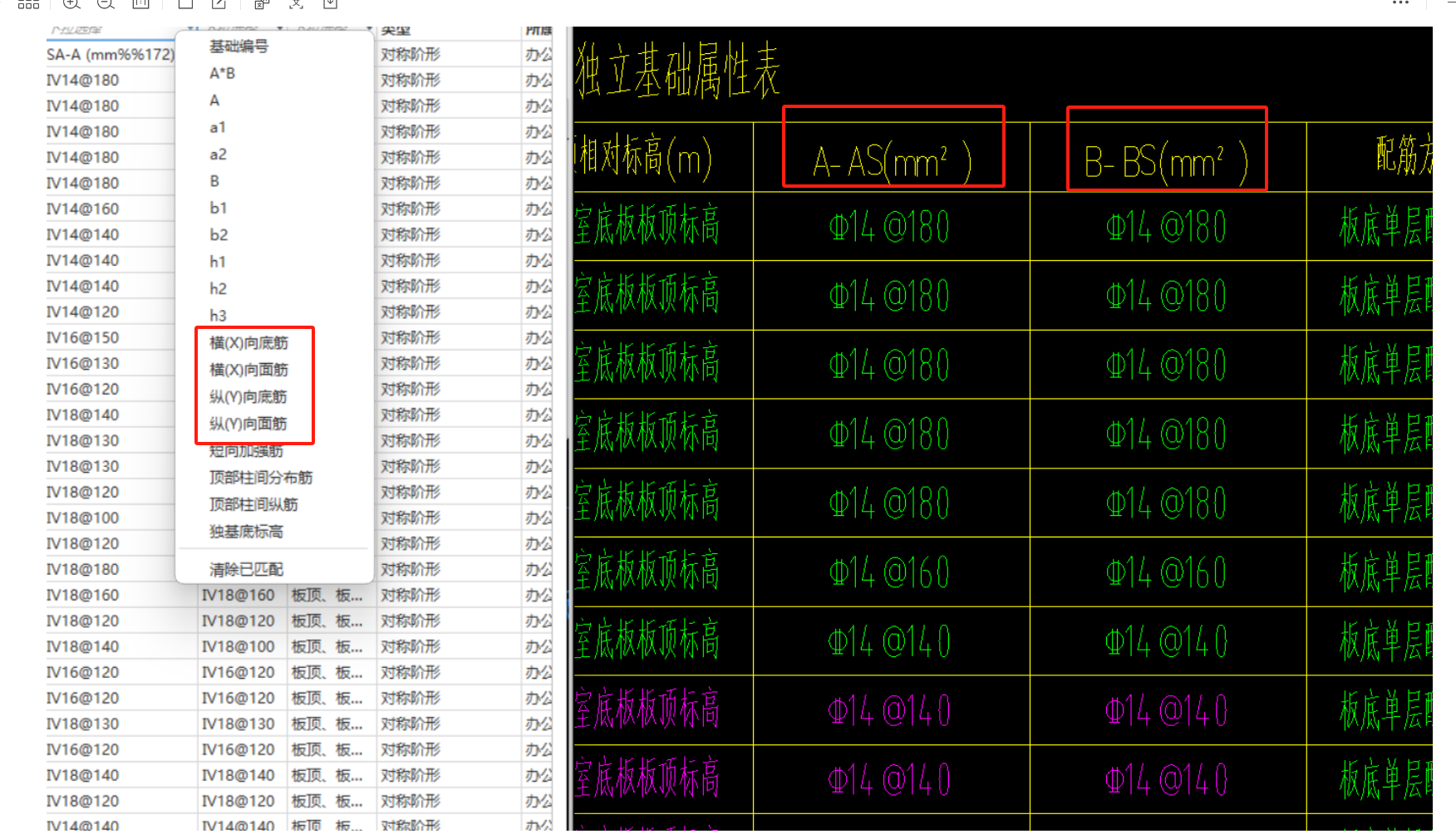Select menu entry b1
This screenshot has width=1456, height=834.
218,208
